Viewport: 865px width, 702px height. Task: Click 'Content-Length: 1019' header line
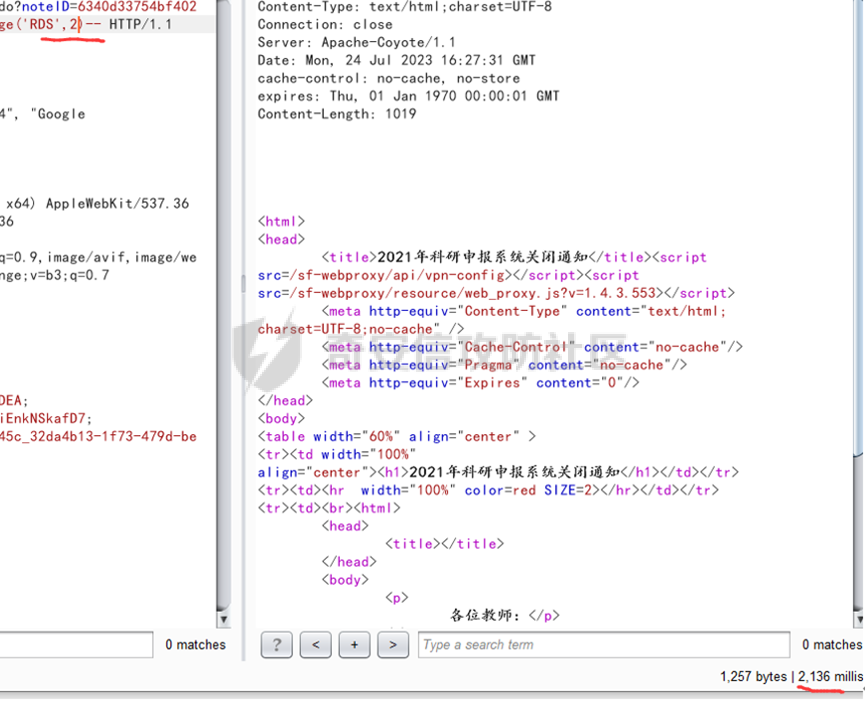(x=337, y=114)
